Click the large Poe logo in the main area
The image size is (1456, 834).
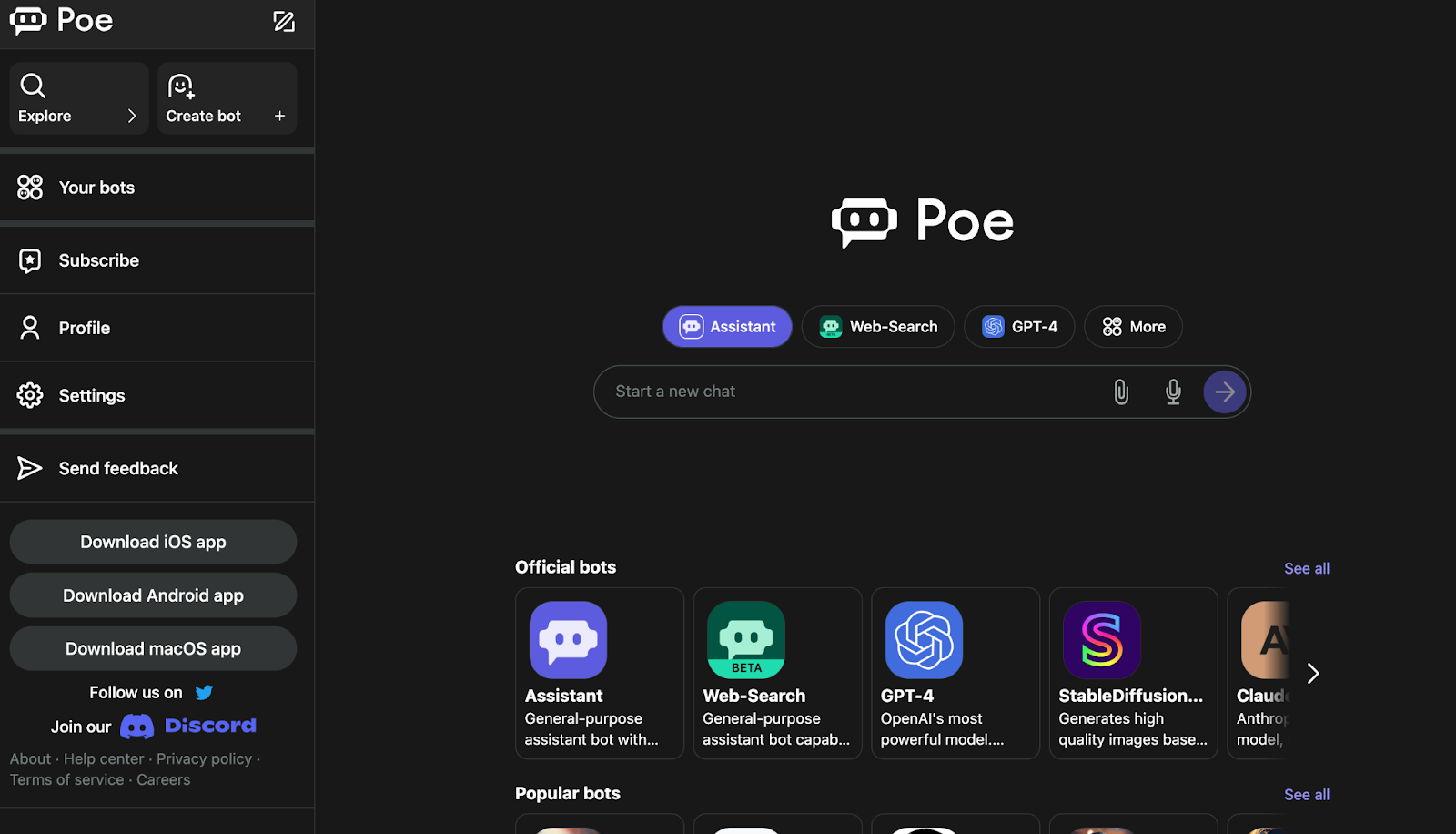point(923,221)
